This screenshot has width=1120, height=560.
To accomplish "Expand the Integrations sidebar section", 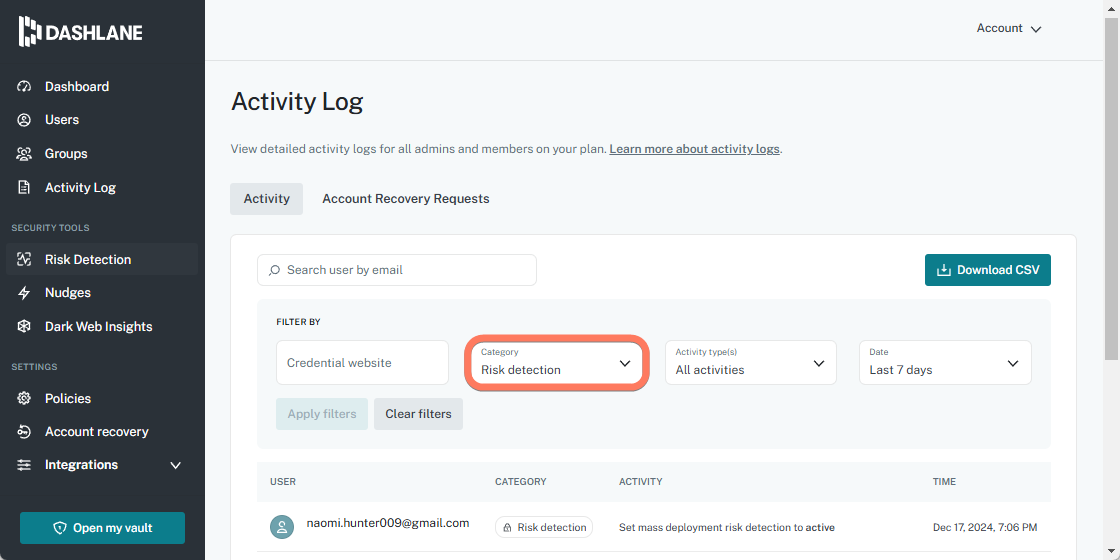I will [x=176, y=465].
